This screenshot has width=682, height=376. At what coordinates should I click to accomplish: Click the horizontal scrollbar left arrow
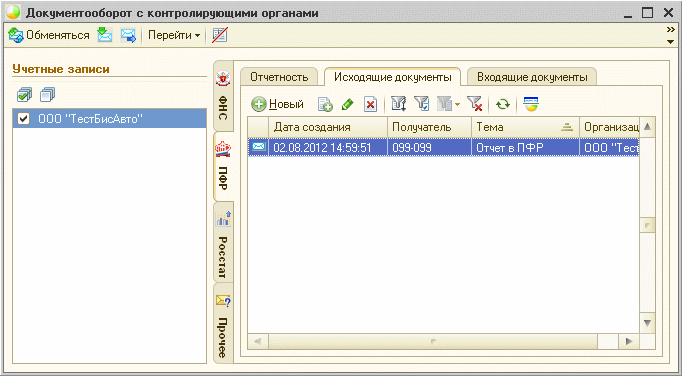tap(258, 341)
